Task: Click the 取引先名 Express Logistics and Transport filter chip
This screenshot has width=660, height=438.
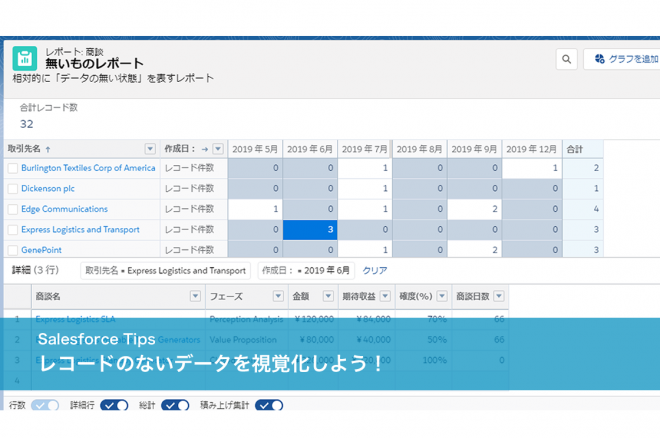Action: pyautogui.click(x=165, y=271)
